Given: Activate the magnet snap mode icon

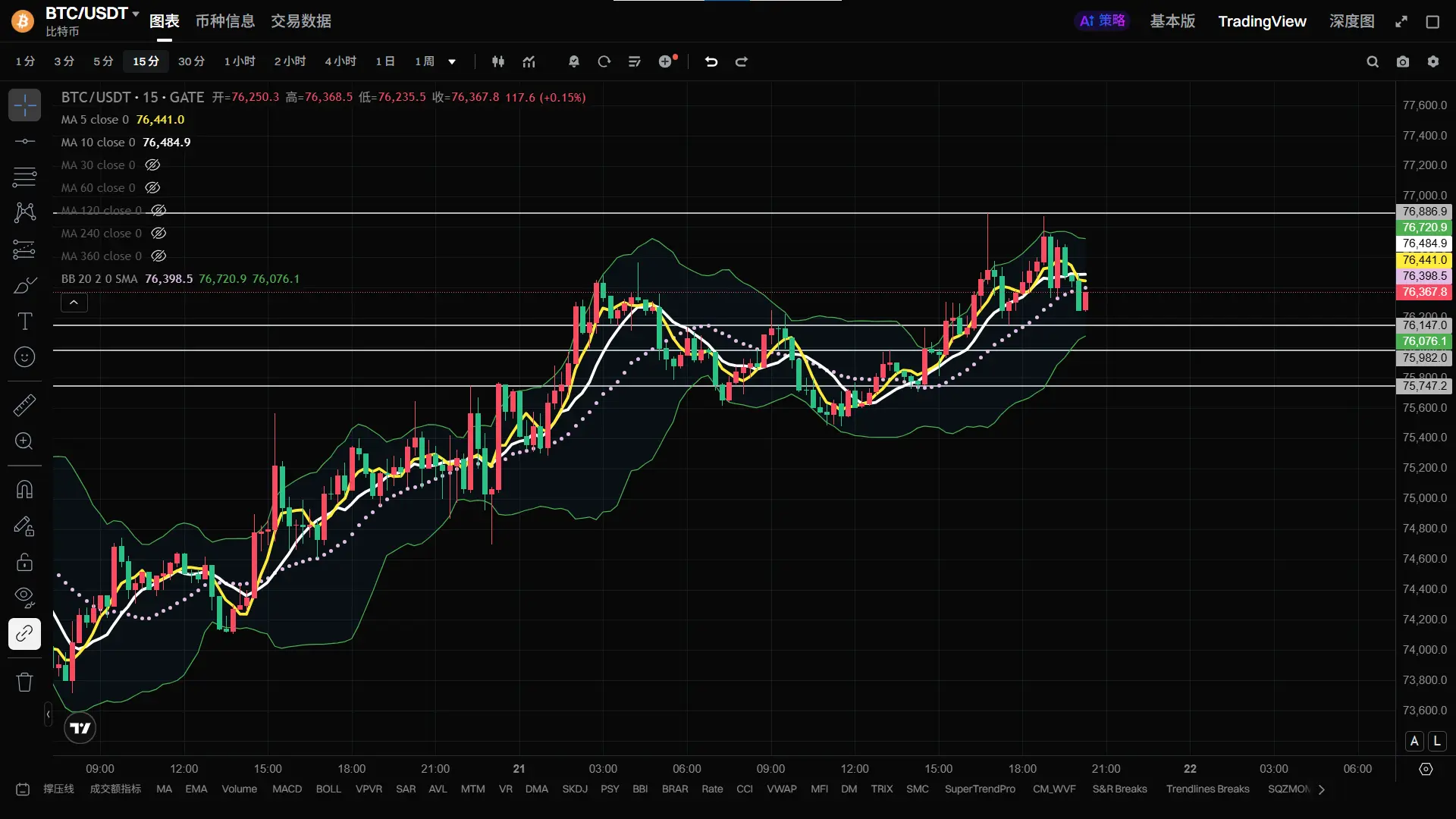Looking at the screenshot, I should 24,490.
